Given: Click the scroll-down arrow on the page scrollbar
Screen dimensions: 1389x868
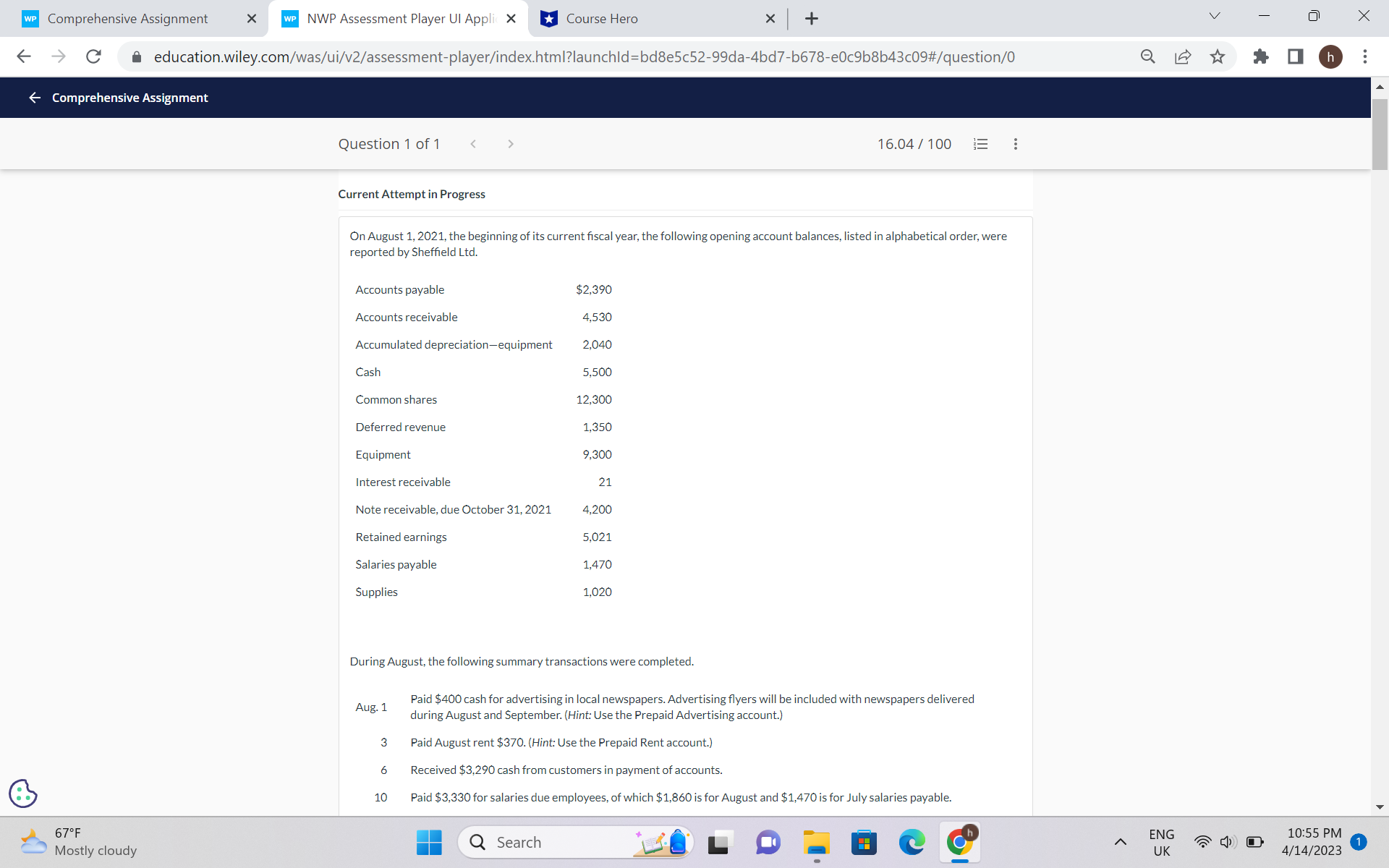Looking at the screenshot, I should [x=1380, y=808].
